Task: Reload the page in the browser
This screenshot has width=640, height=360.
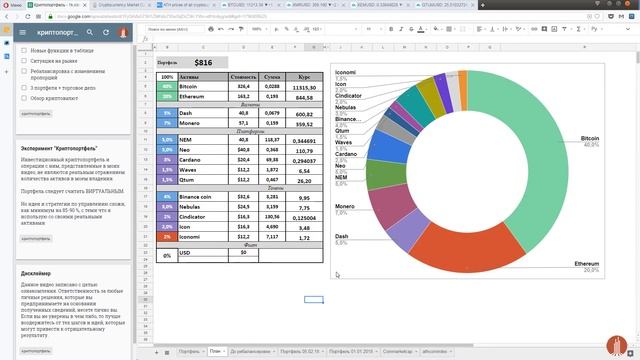Action: coord(28,16)
